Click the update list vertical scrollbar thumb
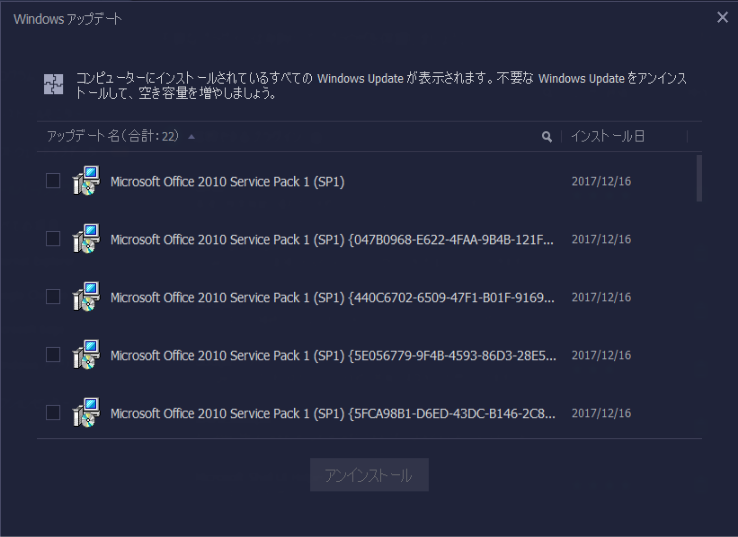The image size is (738, 537). pos(699,178)
